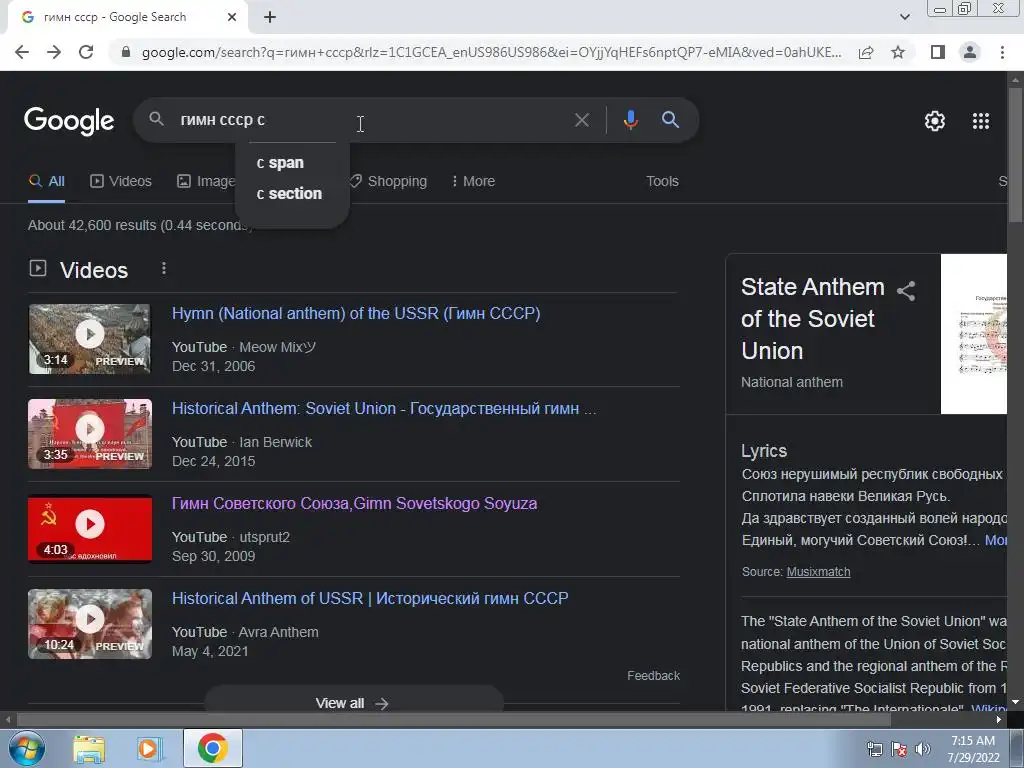Open the anthem sheet music image
The height and width of the screenshot is (768, 1024).
click(x=974, y=334)
